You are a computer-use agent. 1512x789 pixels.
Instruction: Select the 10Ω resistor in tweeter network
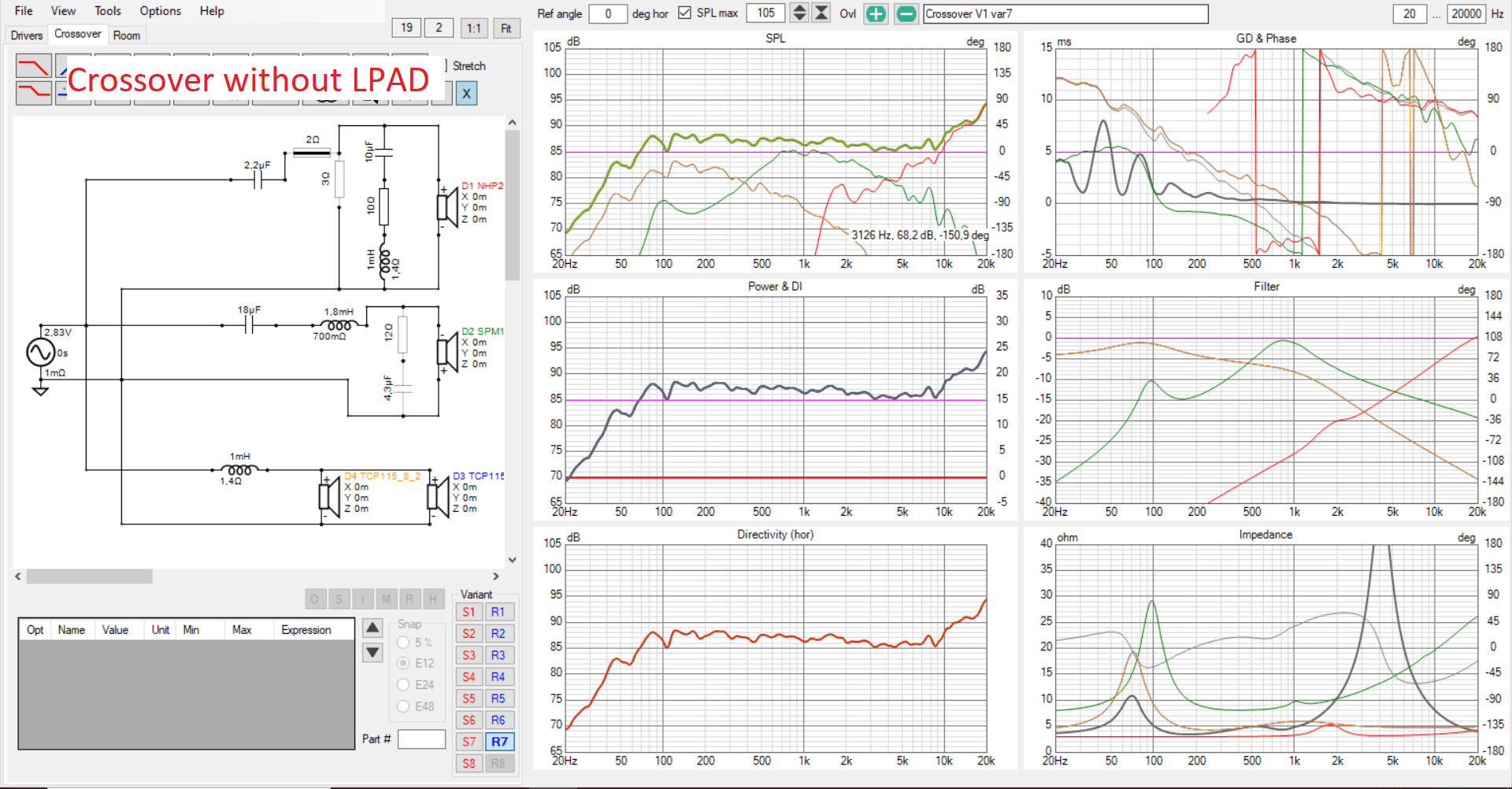[x=384, y=206]
